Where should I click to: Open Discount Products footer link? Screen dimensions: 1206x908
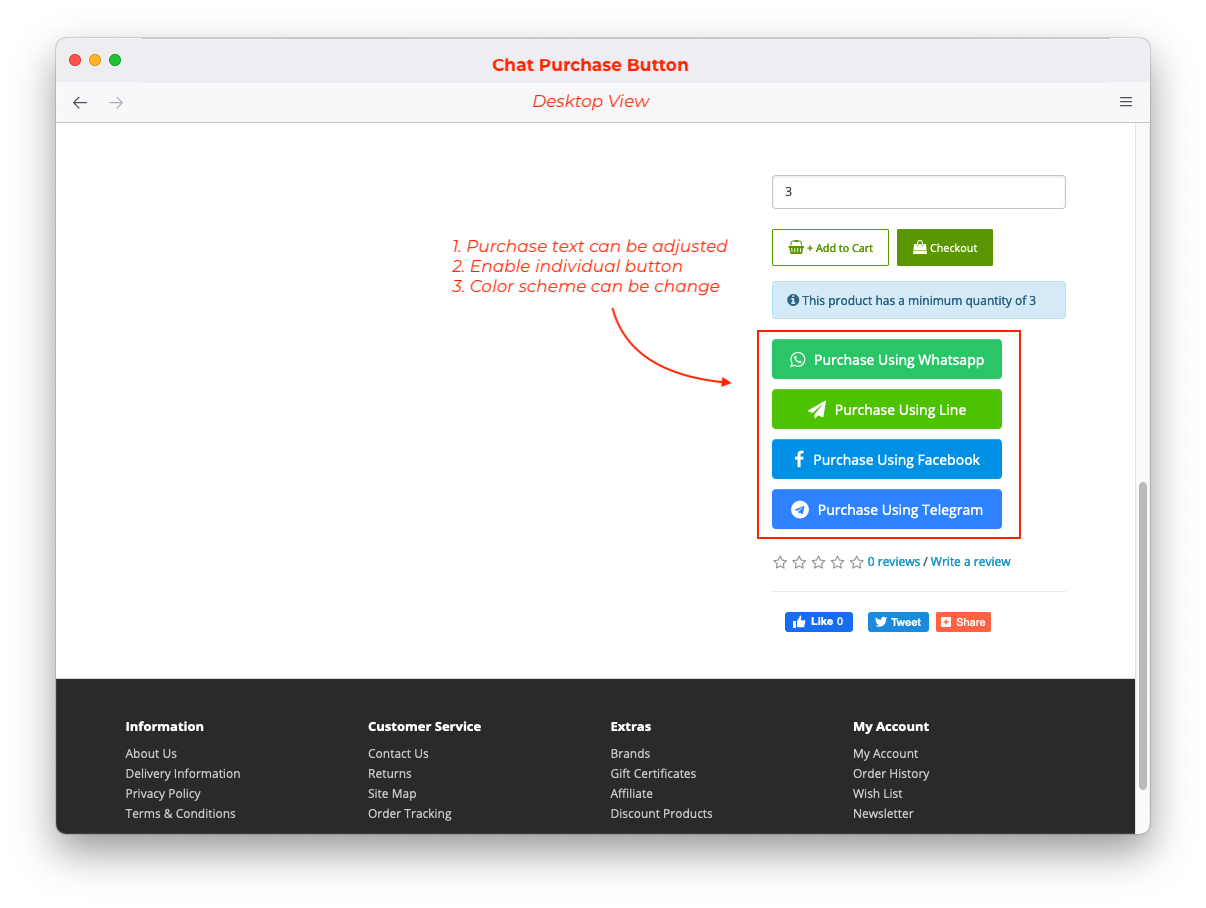pyautogui.click(x=662, y=814)
